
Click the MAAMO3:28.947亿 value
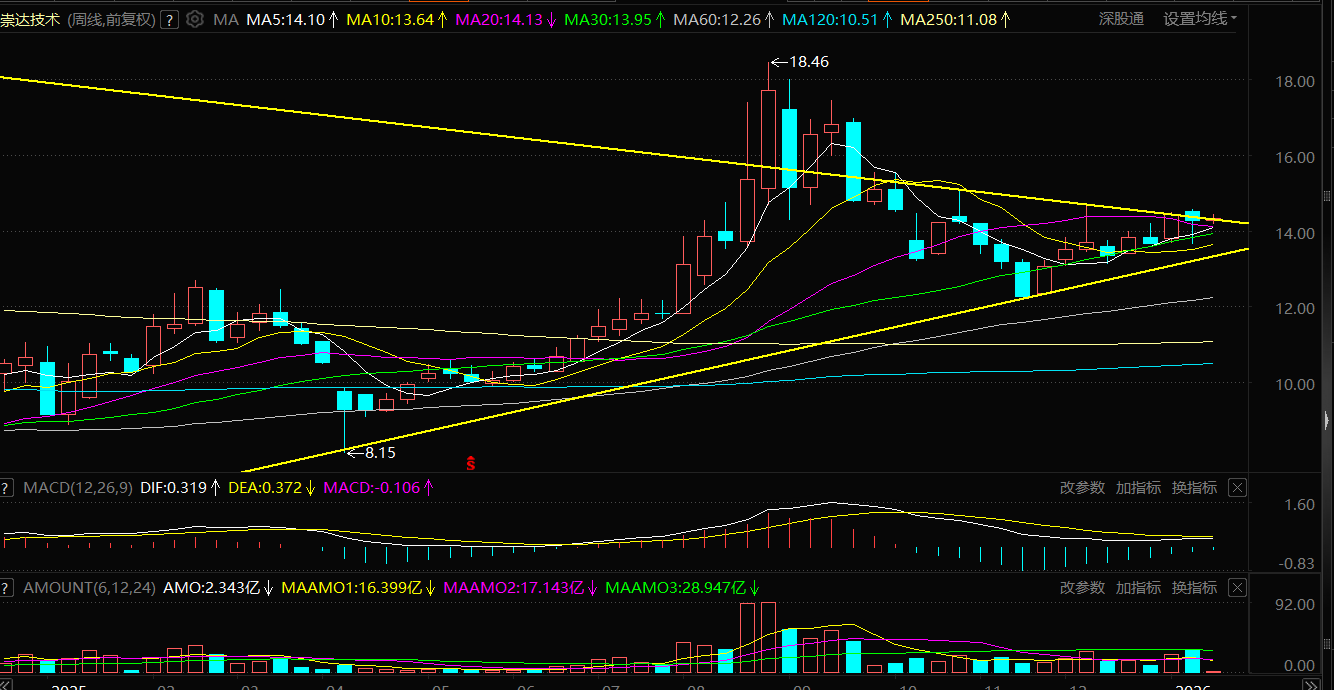coord(674,588)
